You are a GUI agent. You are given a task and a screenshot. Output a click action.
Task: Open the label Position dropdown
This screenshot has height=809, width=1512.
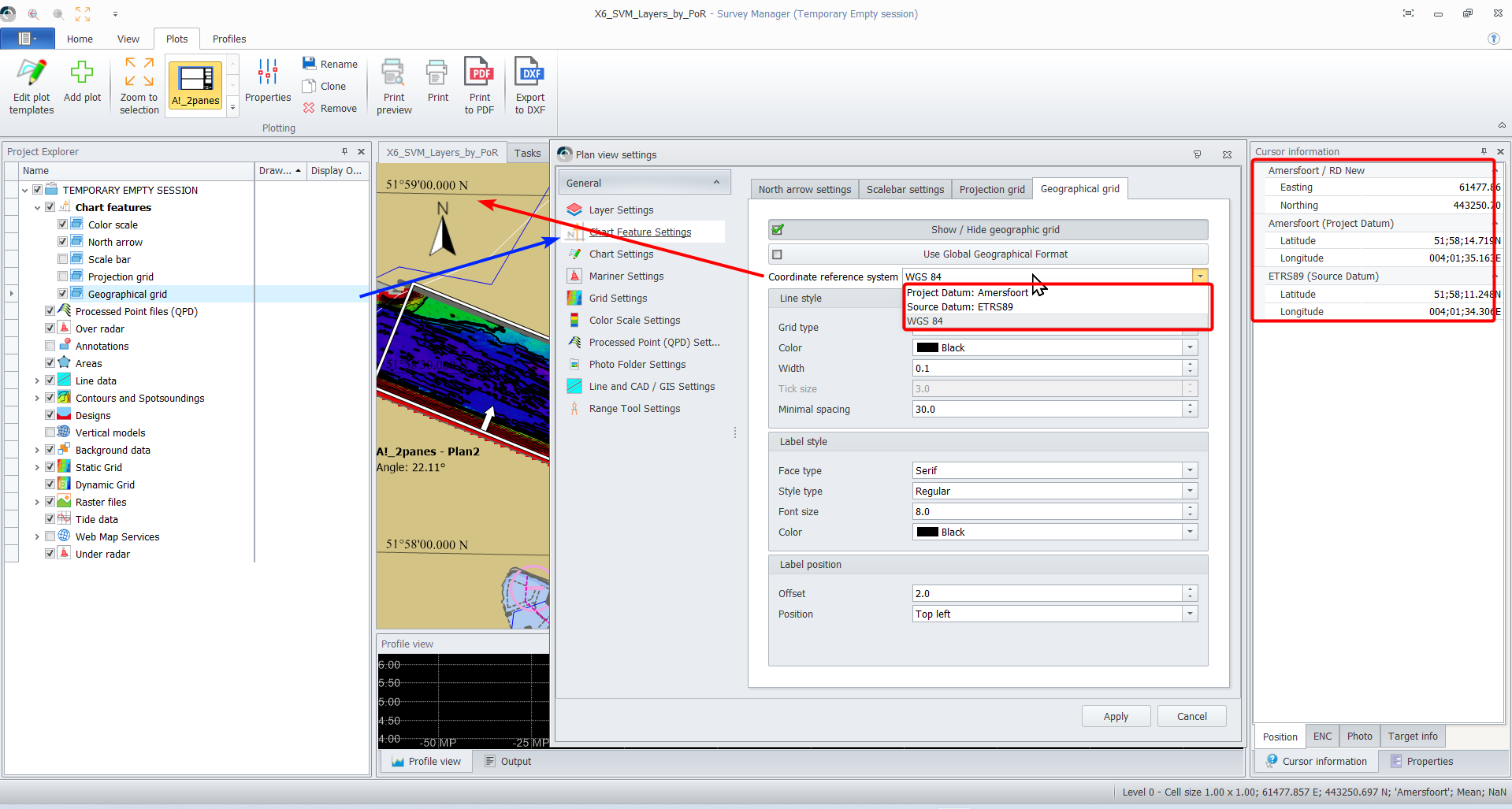pos(1189,614)
